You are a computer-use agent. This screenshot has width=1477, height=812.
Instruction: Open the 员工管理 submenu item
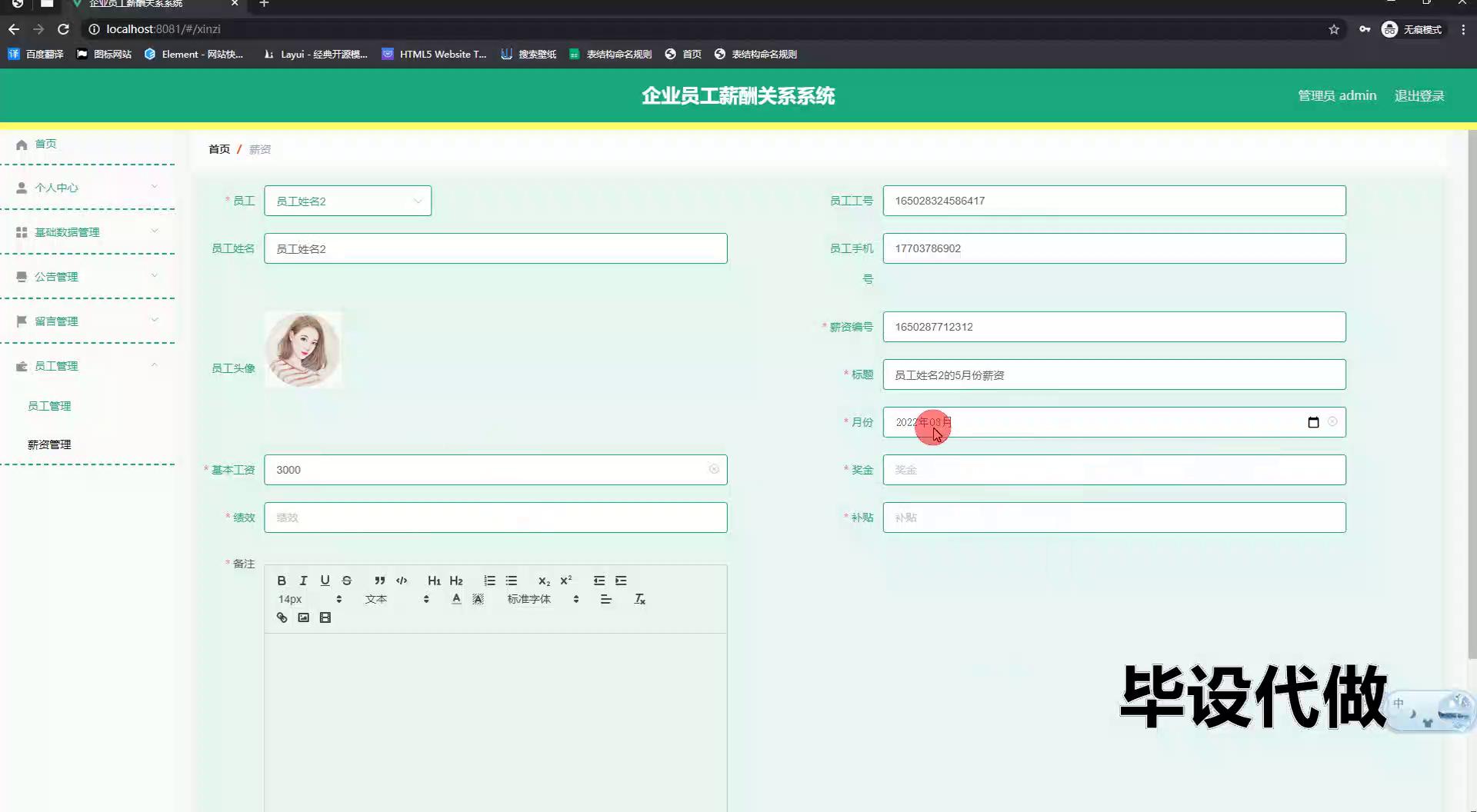click(49, 406)
